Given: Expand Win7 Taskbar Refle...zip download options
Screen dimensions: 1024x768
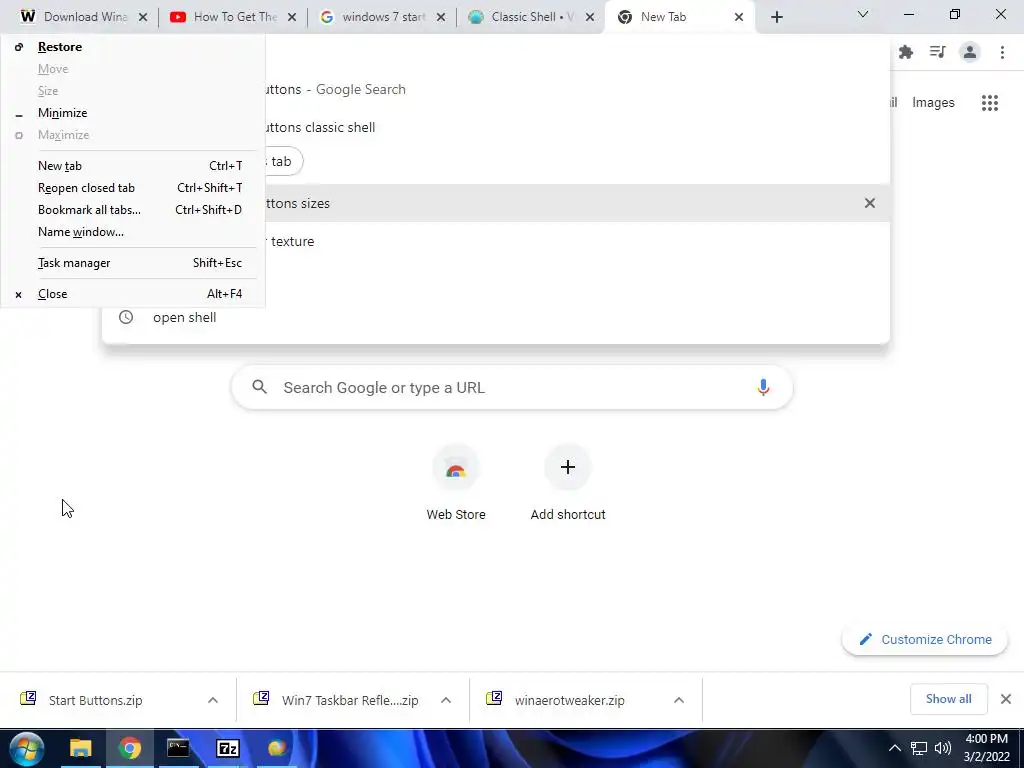Looking at the screenshot, I should (446, 700).
